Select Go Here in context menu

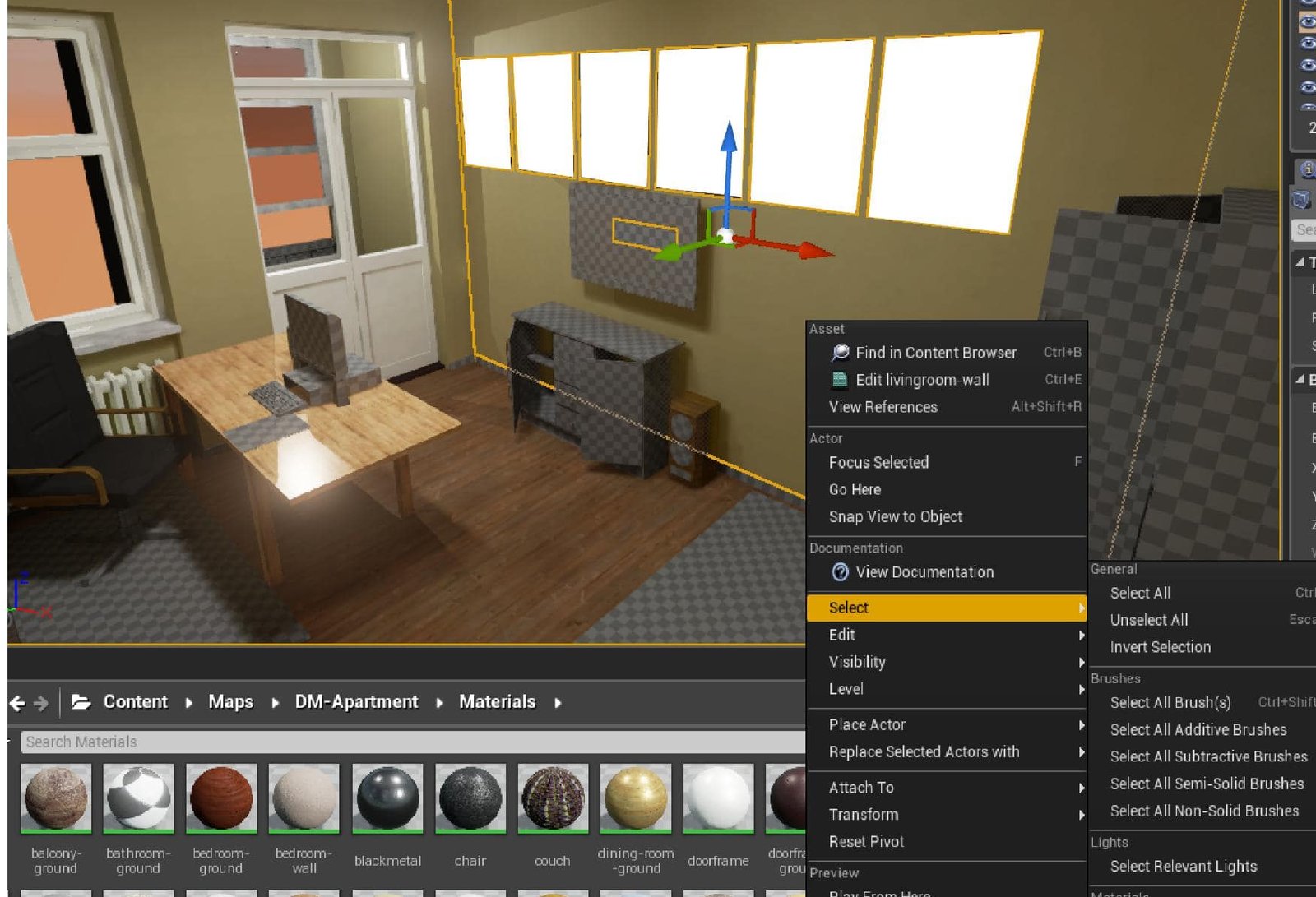tap(947, 489)
